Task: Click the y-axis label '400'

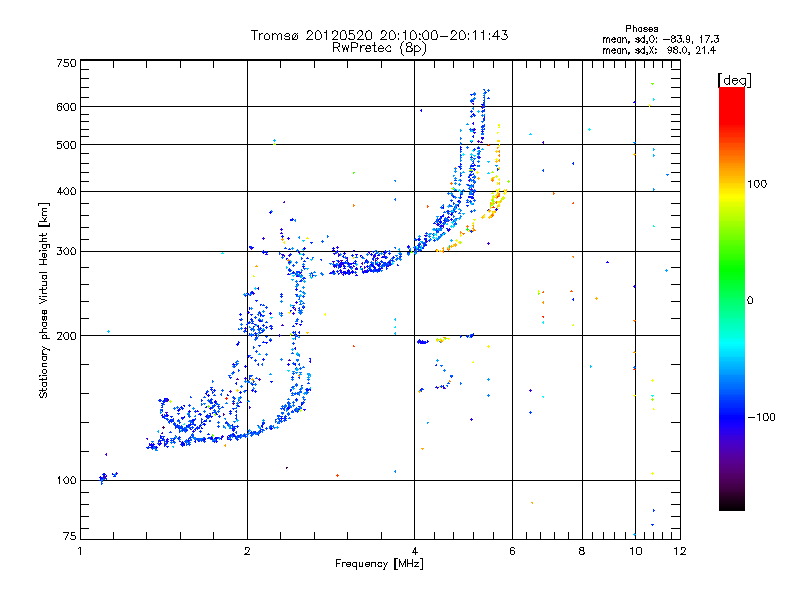Action: click(x=66, y=192)
